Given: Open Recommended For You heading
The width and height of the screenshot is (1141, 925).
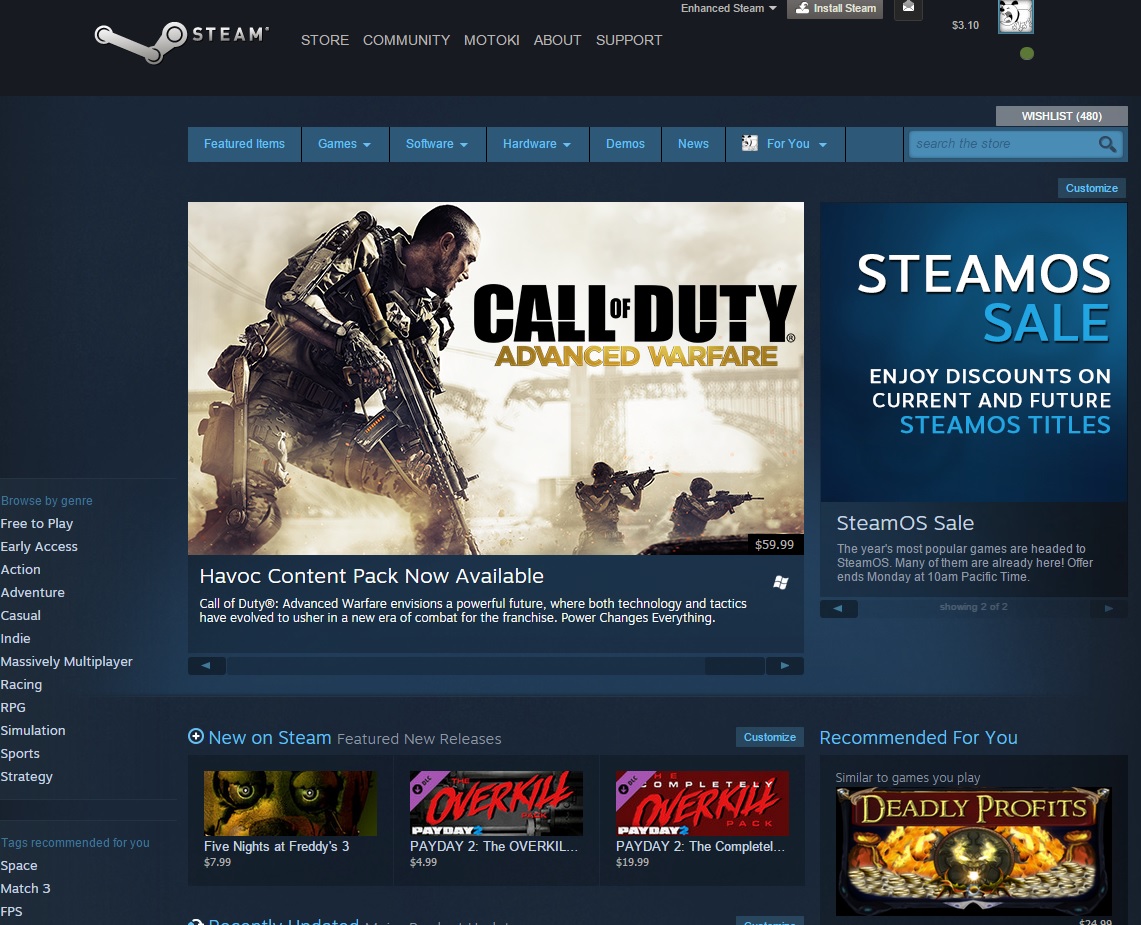Looking at the screenshot, I should tap(918, 737).
